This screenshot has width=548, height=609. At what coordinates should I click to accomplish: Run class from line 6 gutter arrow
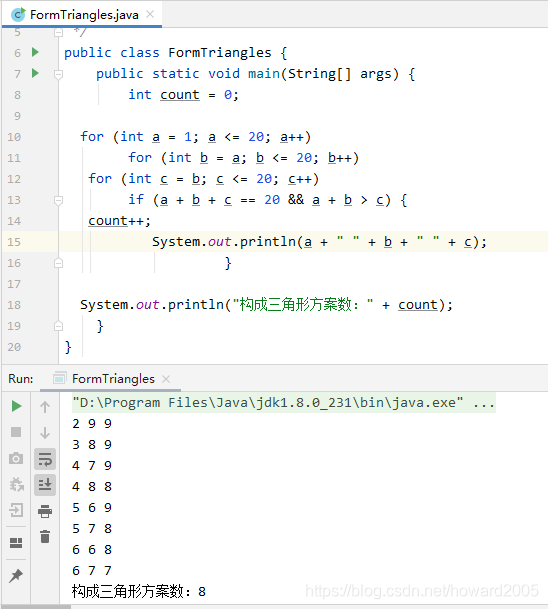(x=35, y=52)
